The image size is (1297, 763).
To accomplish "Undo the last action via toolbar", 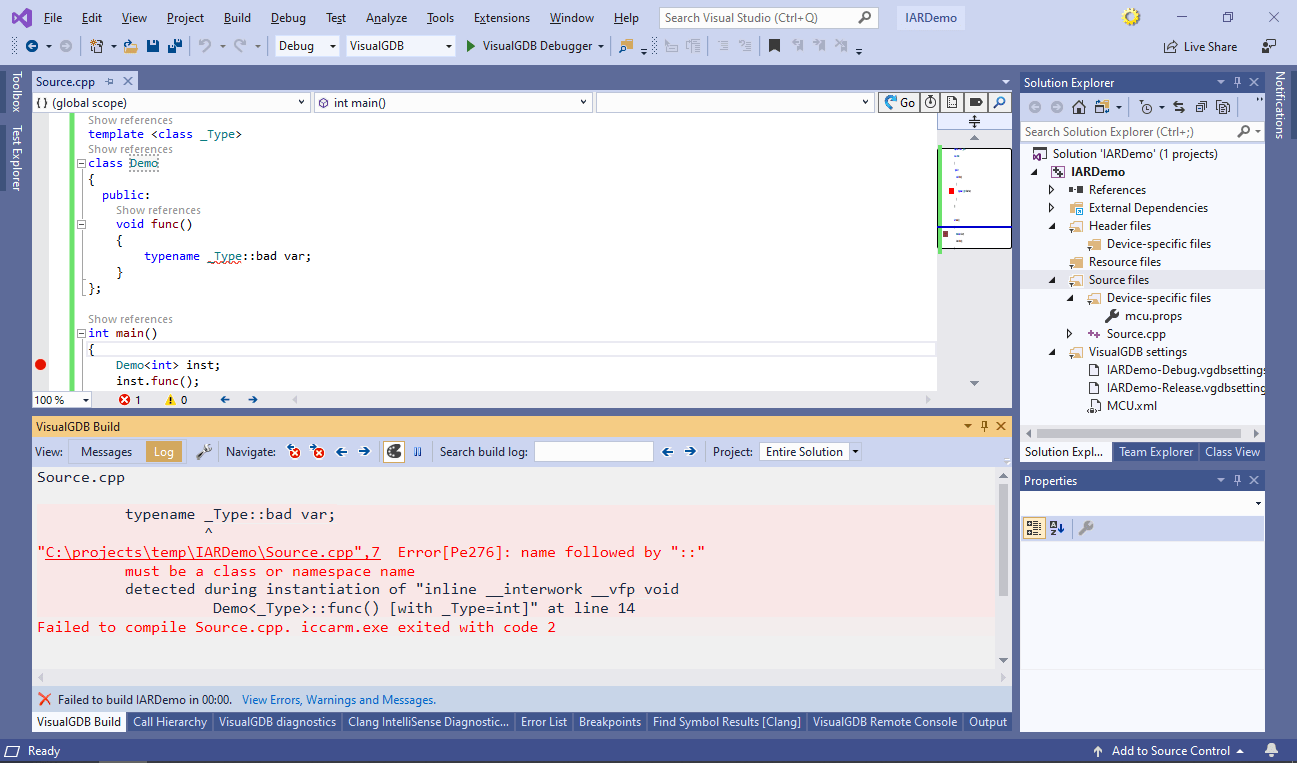I will (x=204, y=46).
